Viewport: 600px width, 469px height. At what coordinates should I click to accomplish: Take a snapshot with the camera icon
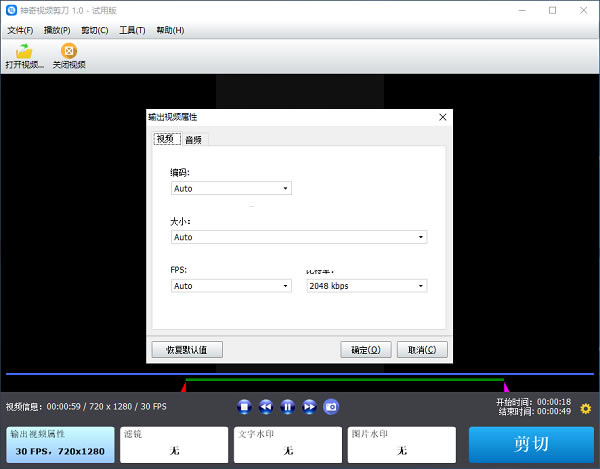pyautogui.click(x=331, y=407)
